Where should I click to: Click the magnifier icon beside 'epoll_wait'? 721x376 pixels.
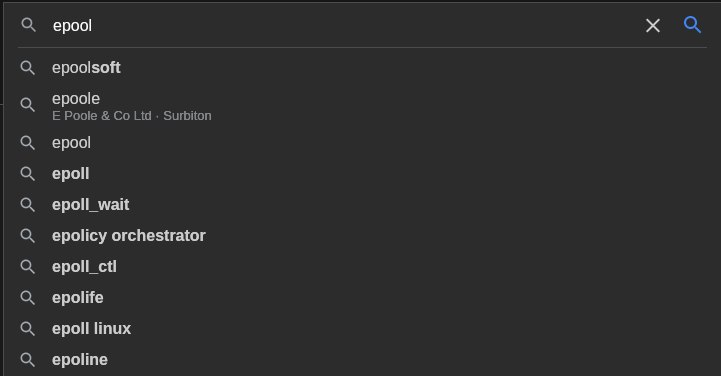[x=28, y=205]
